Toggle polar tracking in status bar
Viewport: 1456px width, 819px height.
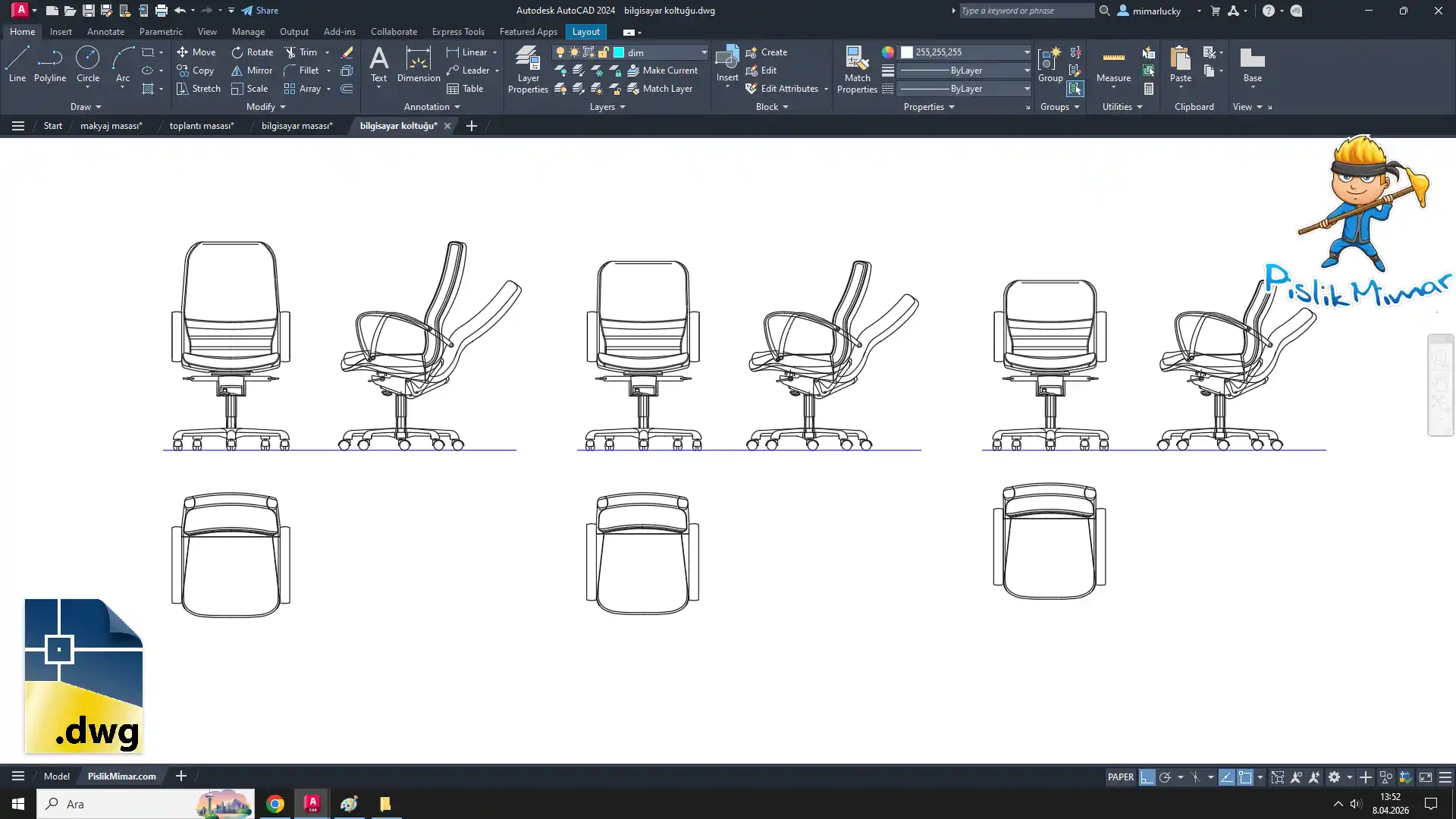coord(1166,777)
